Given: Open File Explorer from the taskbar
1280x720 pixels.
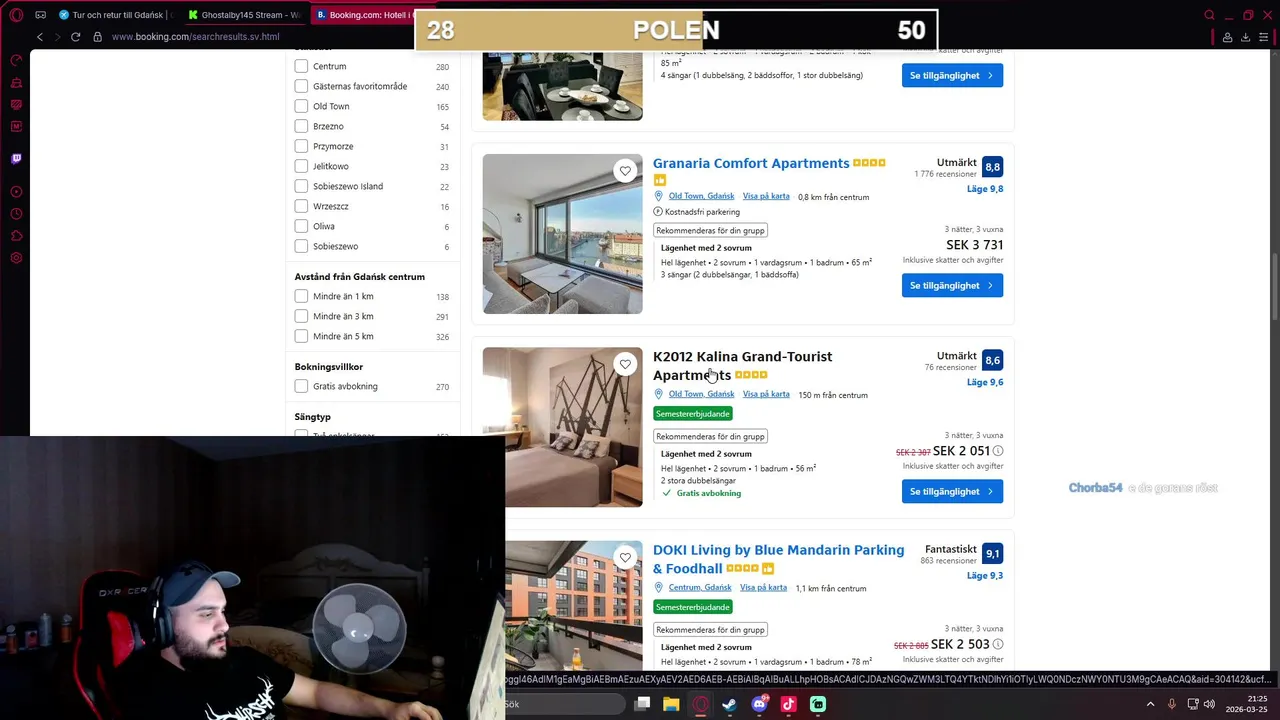Looking at the screenshot, I should point(671,704).
